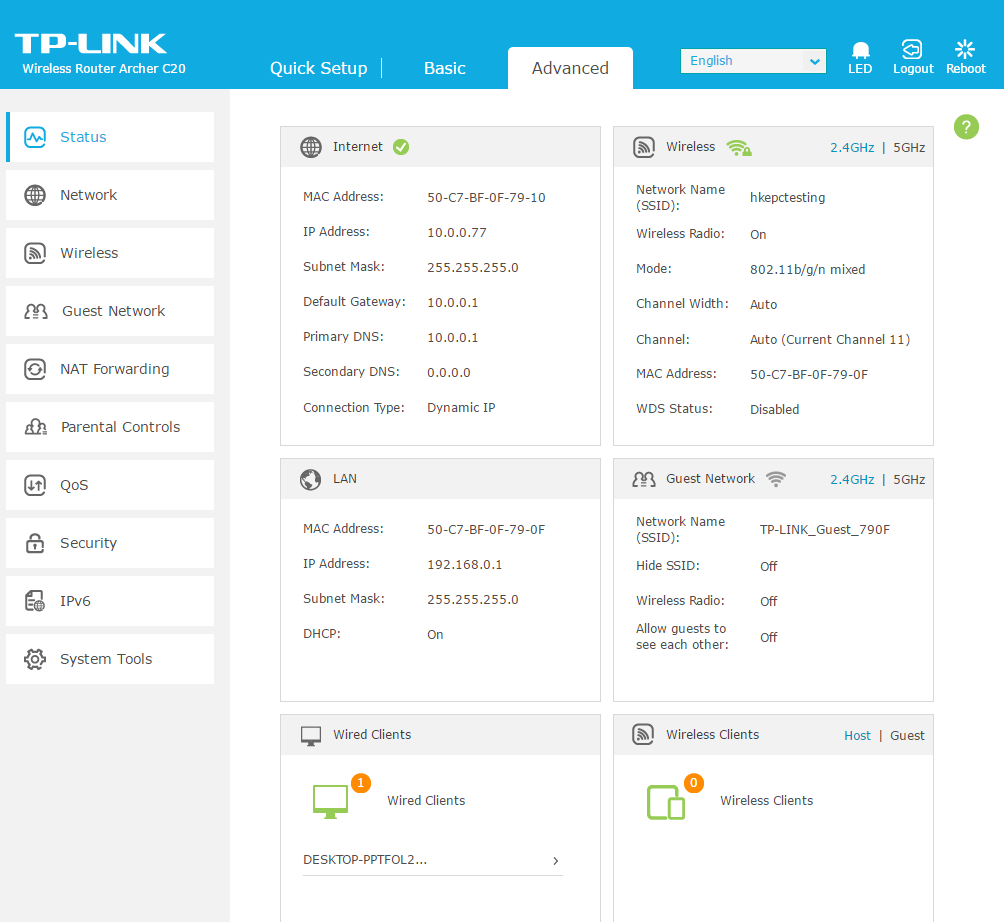Click the WDS Status value Disabled
The height and width of the screenshot is (922, 1004).
(775, 410)
